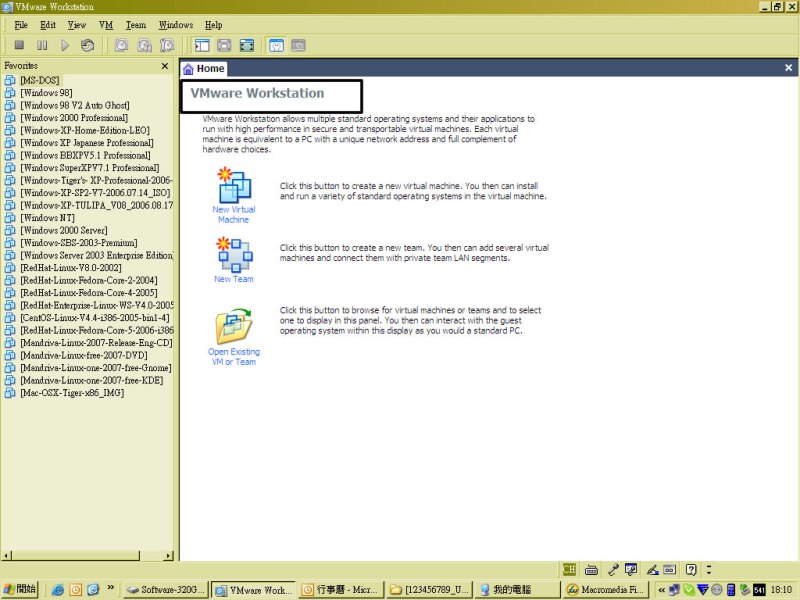The width and height of the screenshot is (800, 600).
Task: Select [Windows BBXPV5.1 Professional] favorite
Action: coord(86,155)
